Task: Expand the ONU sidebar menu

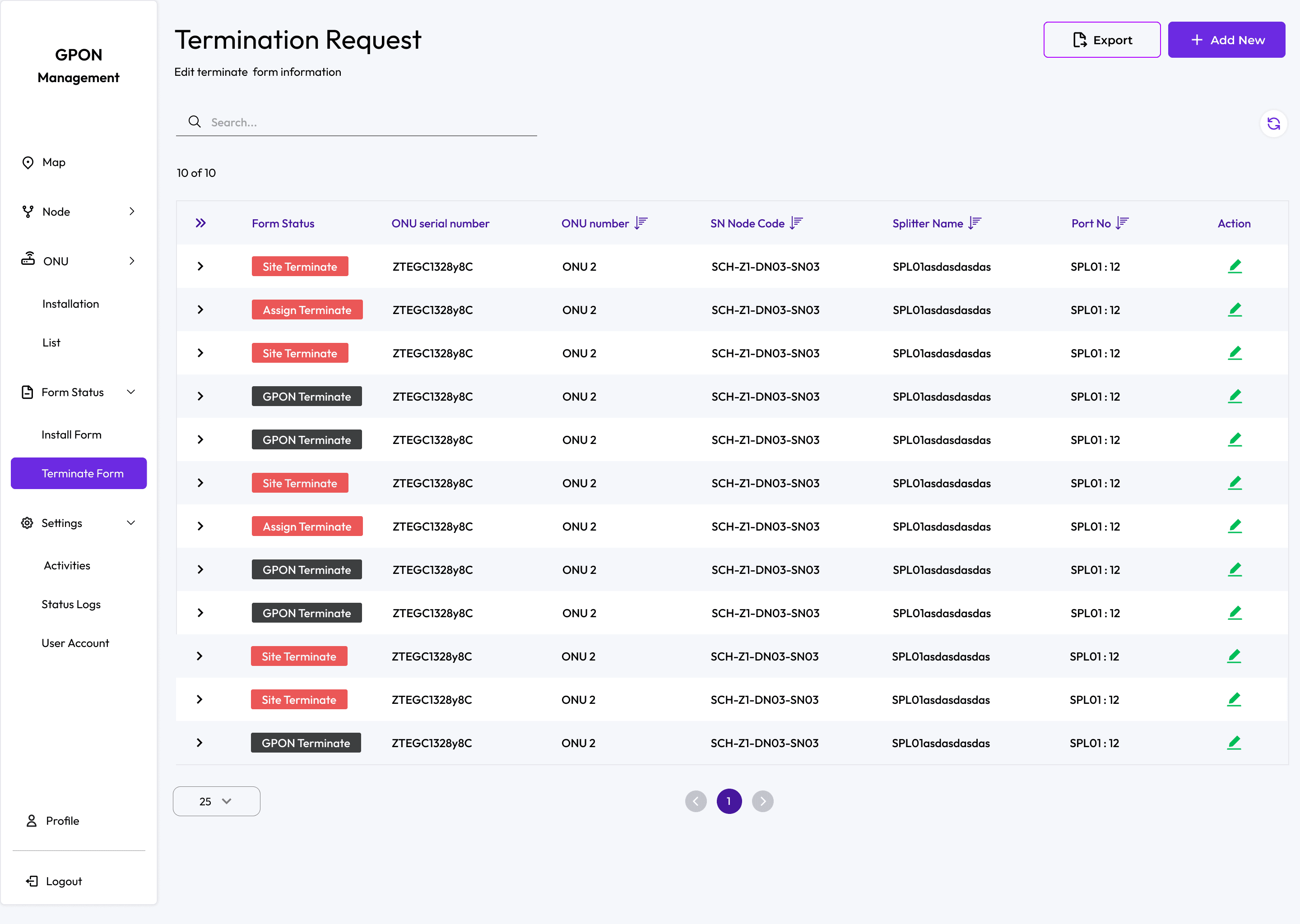Action: (x=131, y=261)
